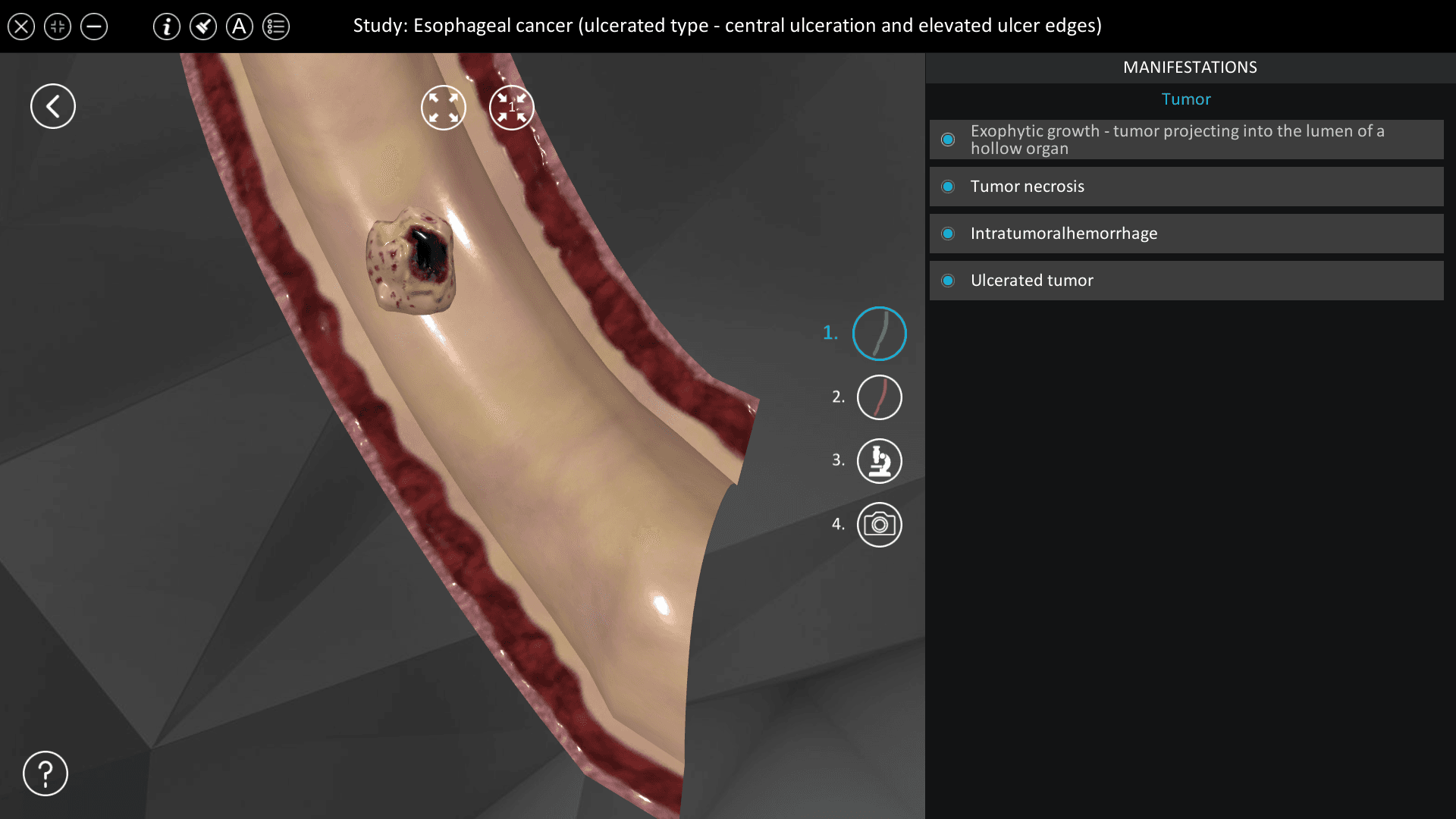Toggle Intratumoralhemorrhage radio indicator

tap(948, 234)
